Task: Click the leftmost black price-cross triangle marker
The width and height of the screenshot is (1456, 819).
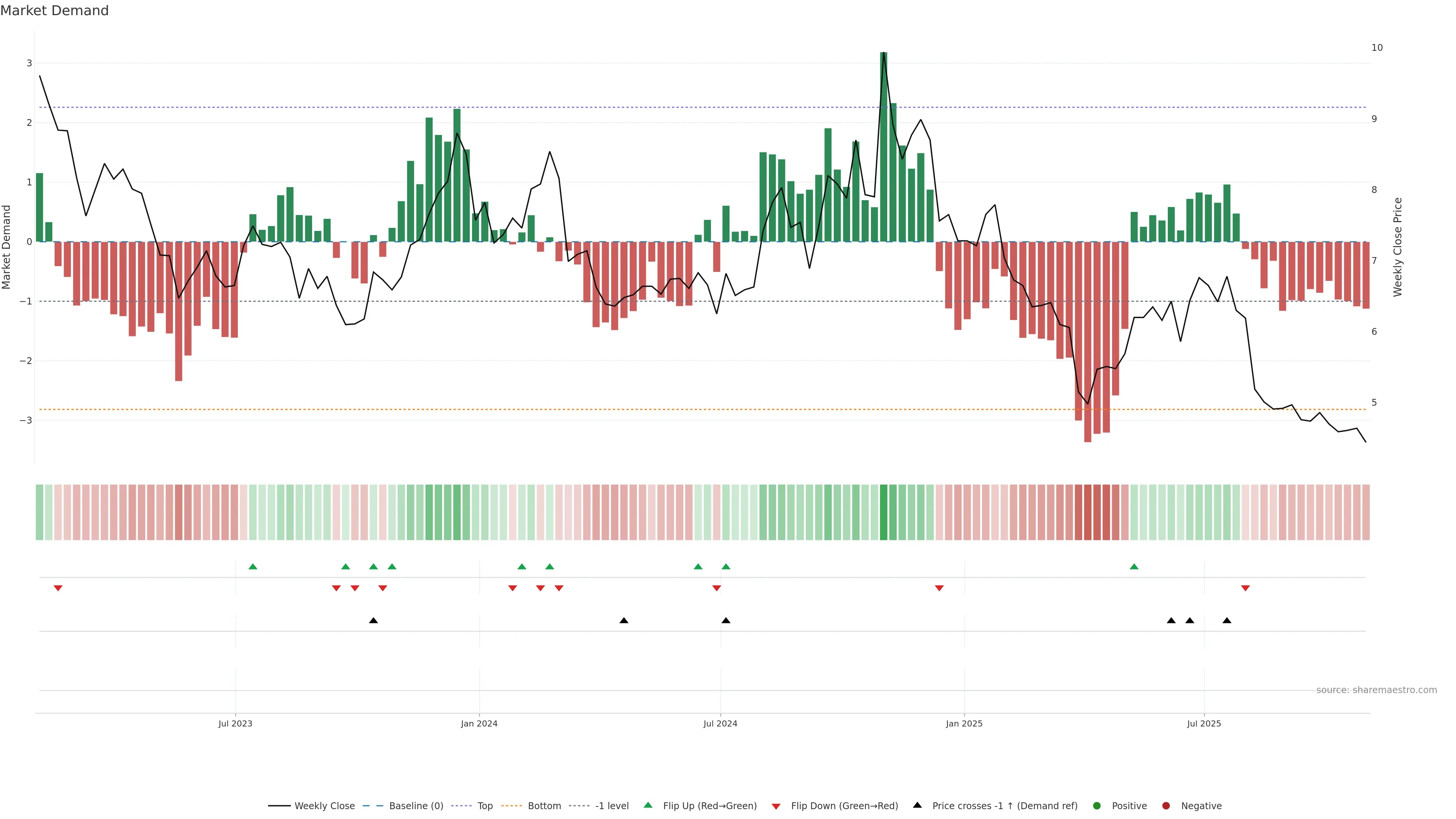Action: tap(373, 621)
